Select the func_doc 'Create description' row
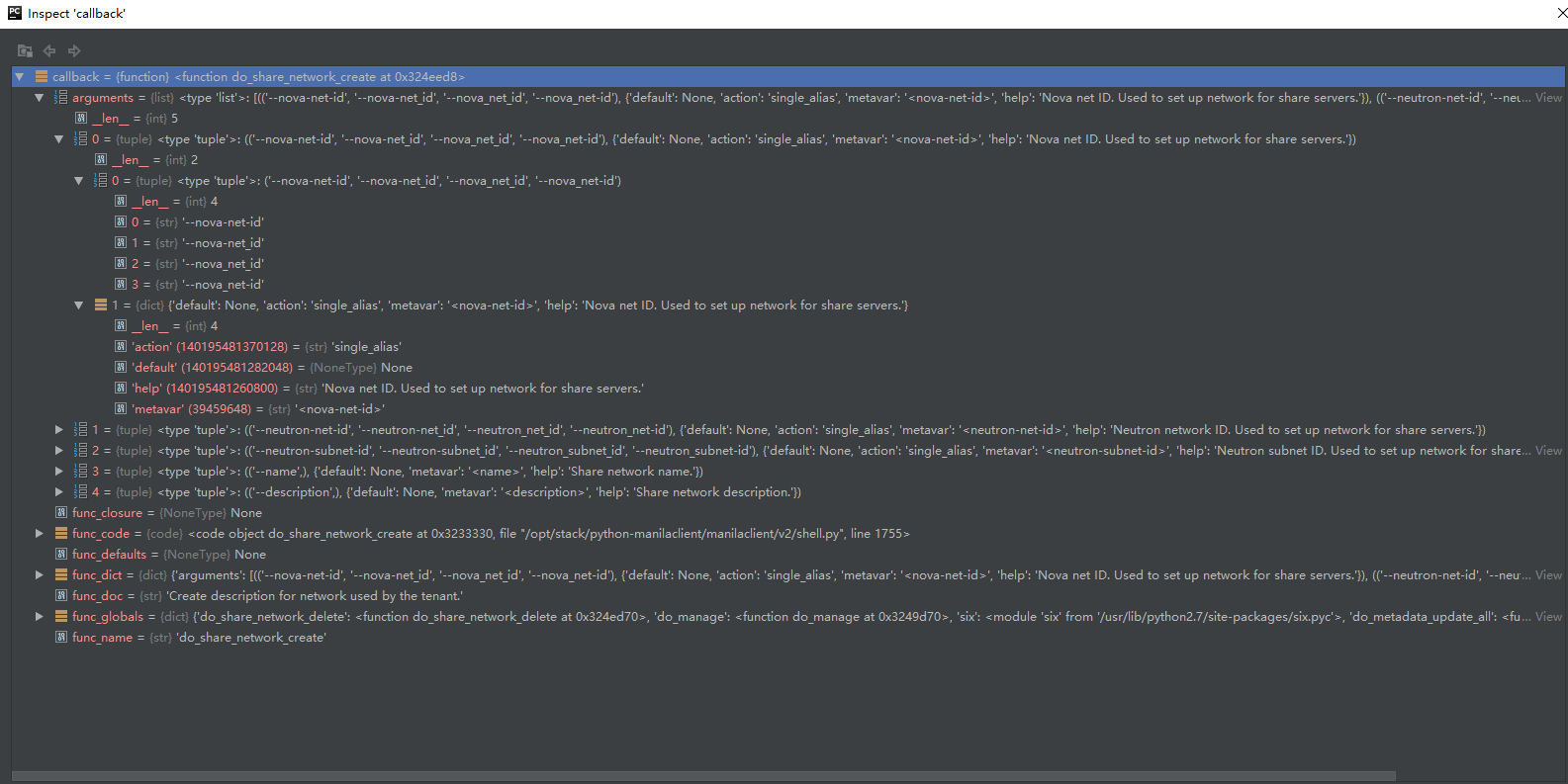 pyautogui.click(x=788, y=595)
